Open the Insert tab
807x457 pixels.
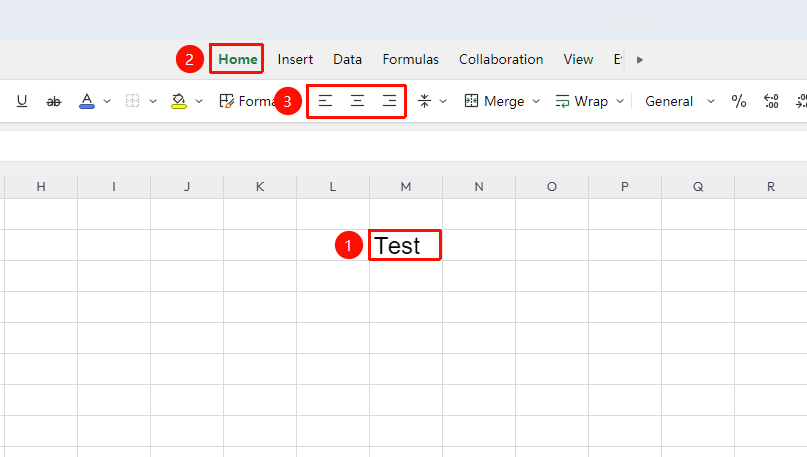(295, 59)
